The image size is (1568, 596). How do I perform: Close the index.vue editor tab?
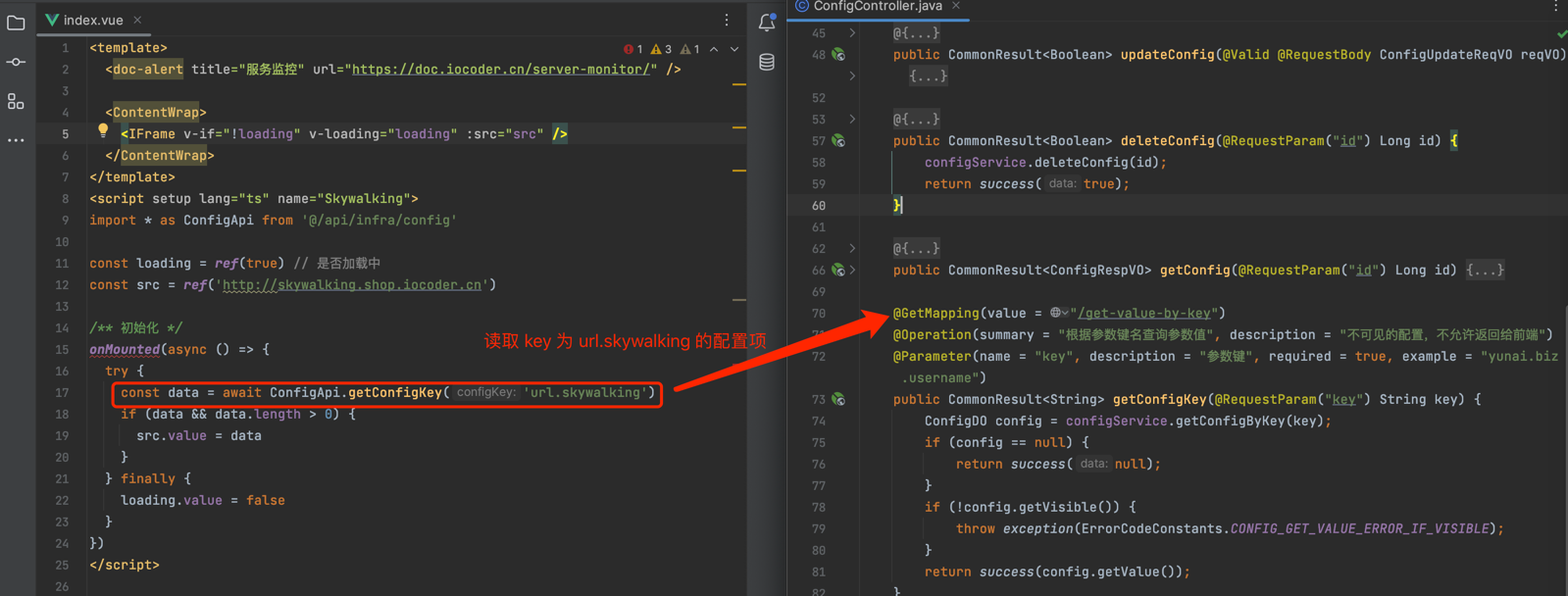pyautogui.click(x=137, y=20)
